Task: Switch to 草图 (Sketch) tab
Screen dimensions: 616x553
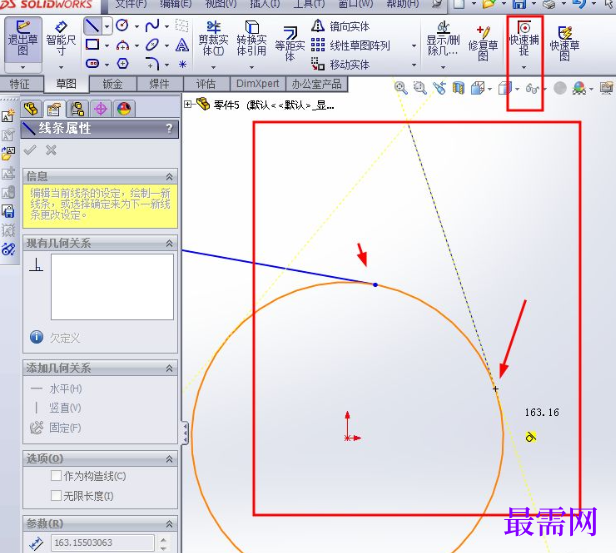Action: coord(66,84)
